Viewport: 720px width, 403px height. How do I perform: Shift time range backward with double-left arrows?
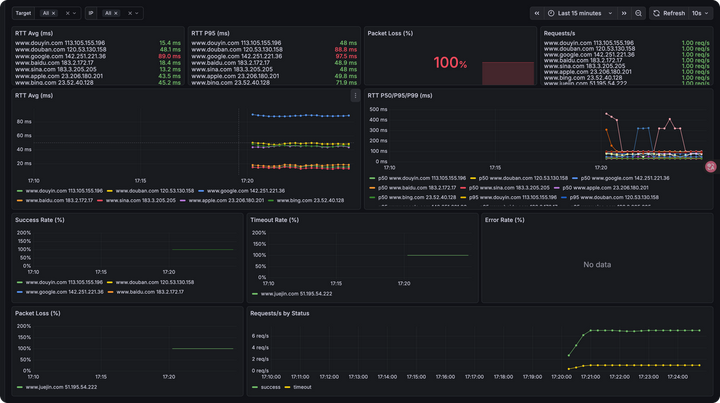click(x=537, y=13)
